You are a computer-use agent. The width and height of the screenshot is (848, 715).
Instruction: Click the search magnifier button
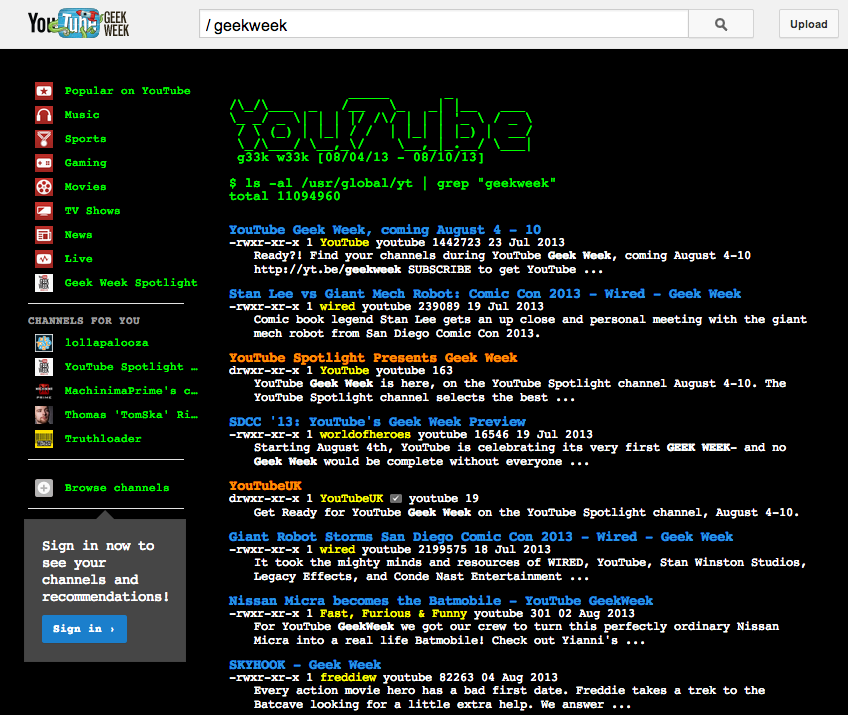tap(721, 25)
